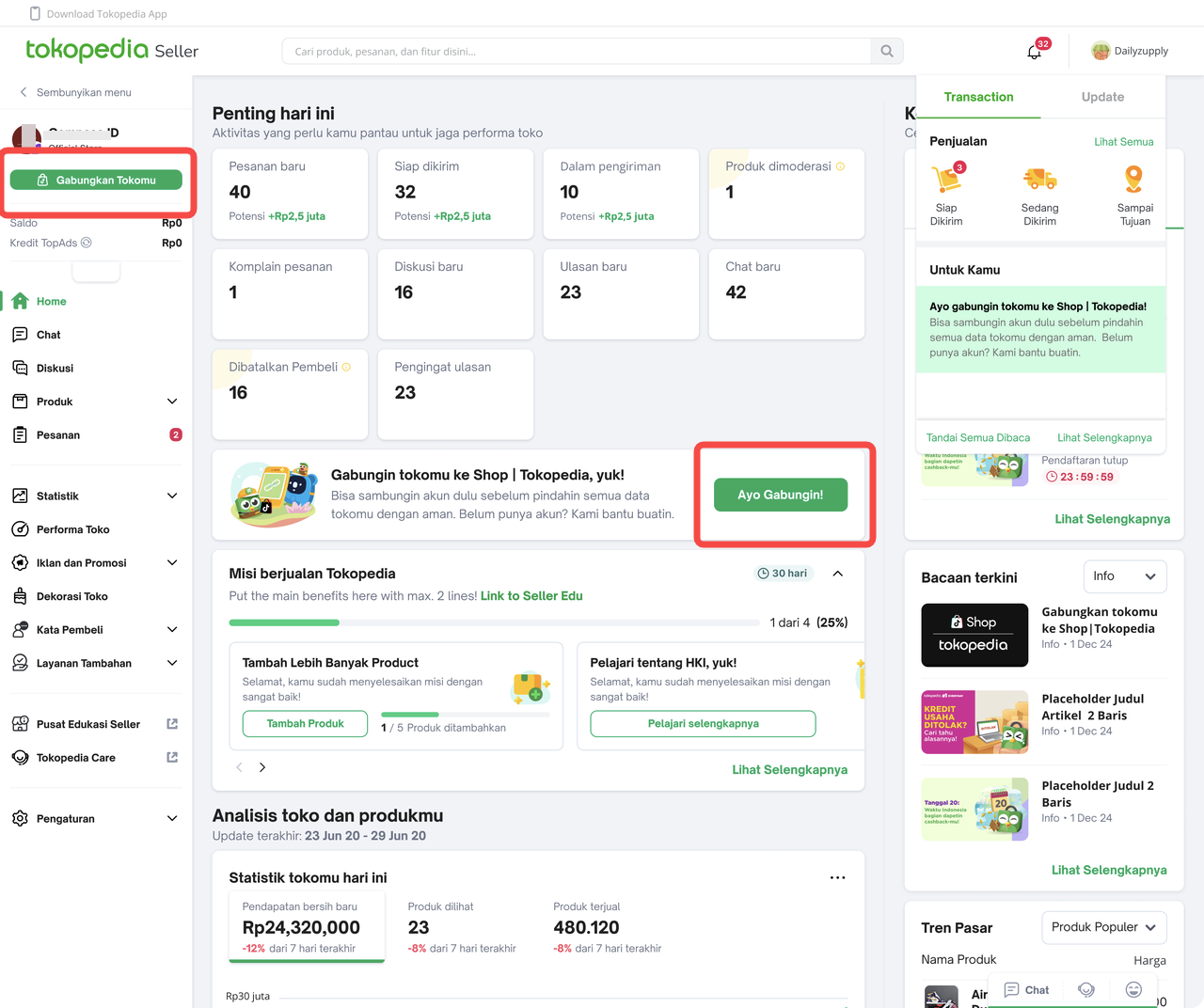Click Produk dimoderasi info icon
Screen dimensions: 1204x1008
pyautogui.click(x=840, y=166)
